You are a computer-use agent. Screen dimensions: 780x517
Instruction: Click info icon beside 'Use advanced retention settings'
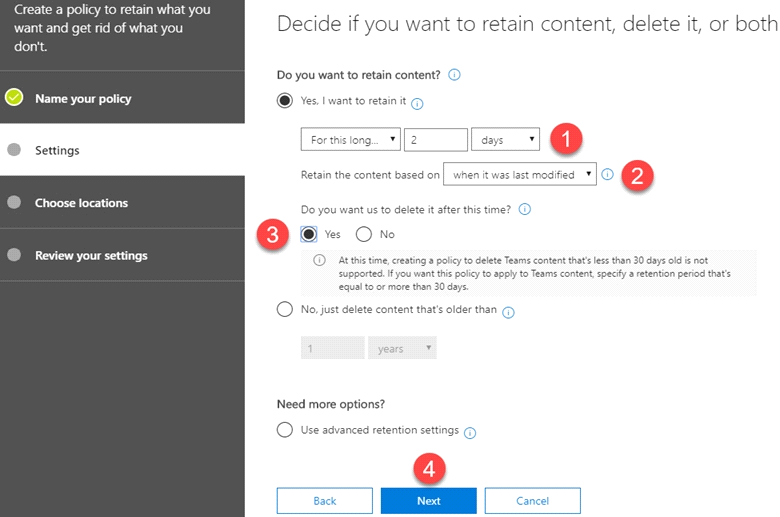pyautogui.click(x=470, y=433)
